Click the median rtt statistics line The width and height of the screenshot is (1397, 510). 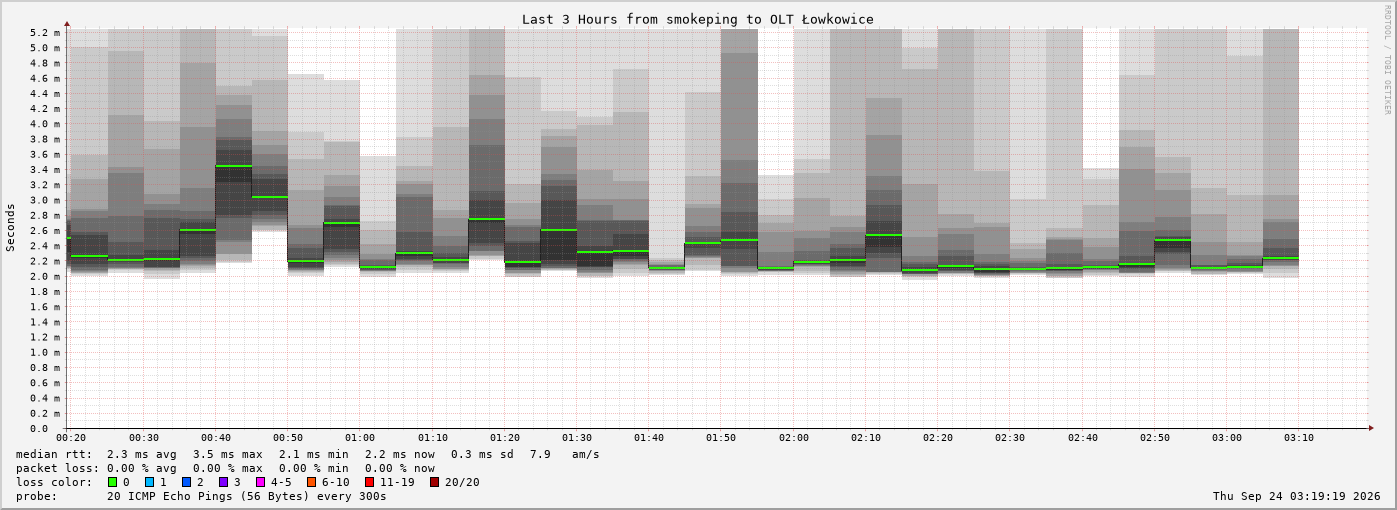point(308,454)
